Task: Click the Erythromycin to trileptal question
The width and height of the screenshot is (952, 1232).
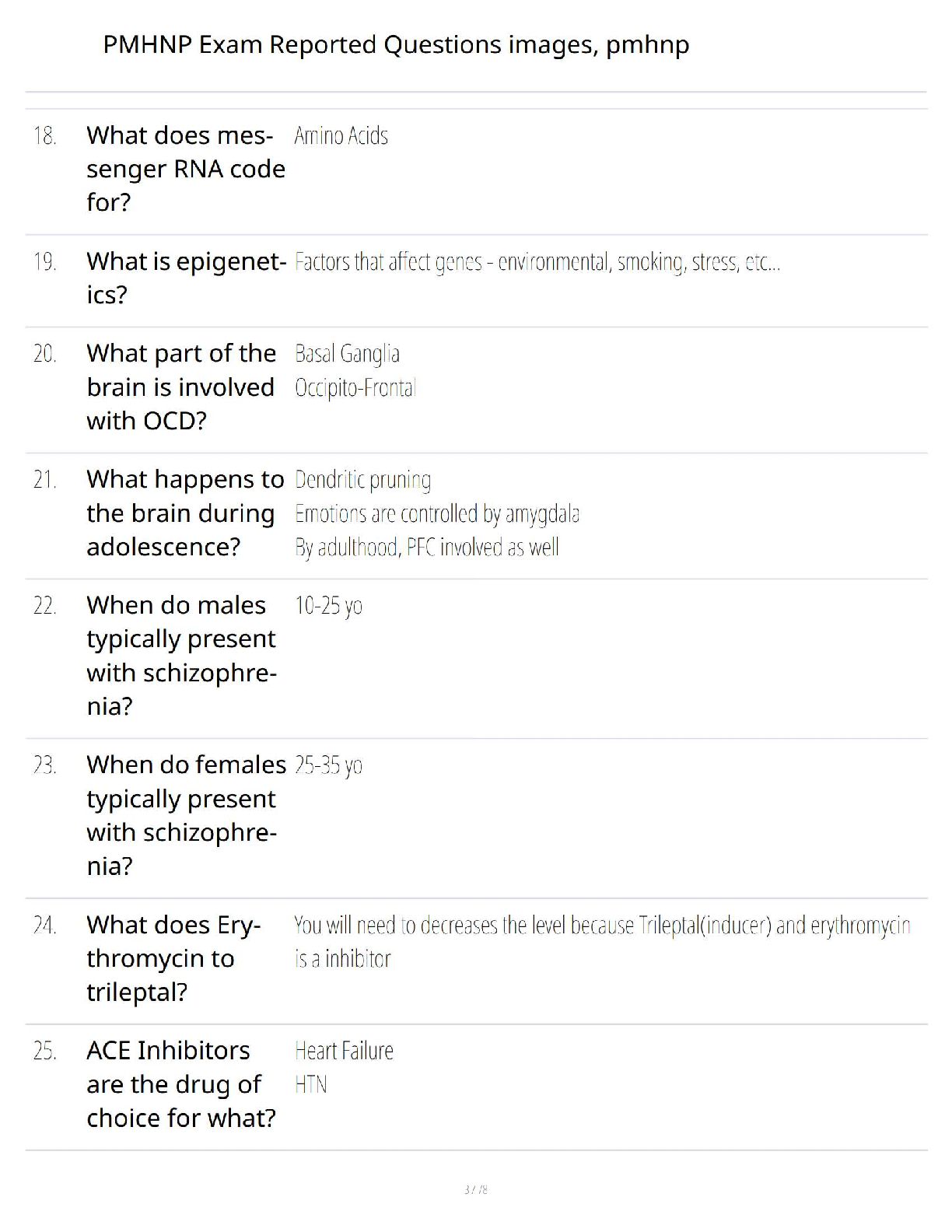Action: (173, 958)
